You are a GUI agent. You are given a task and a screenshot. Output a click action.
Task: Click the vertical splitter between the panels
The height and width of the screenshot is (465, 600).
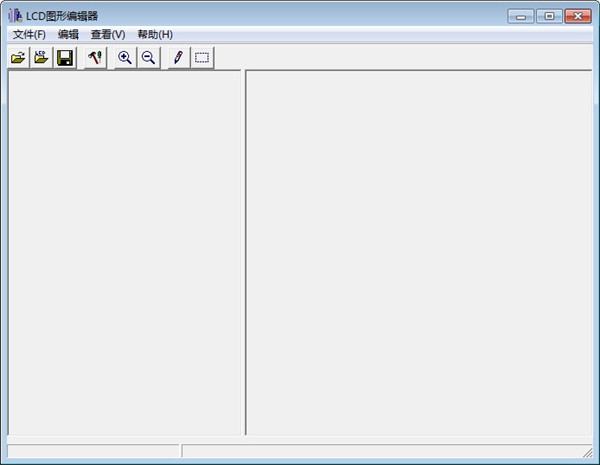(x=244, y=250)
